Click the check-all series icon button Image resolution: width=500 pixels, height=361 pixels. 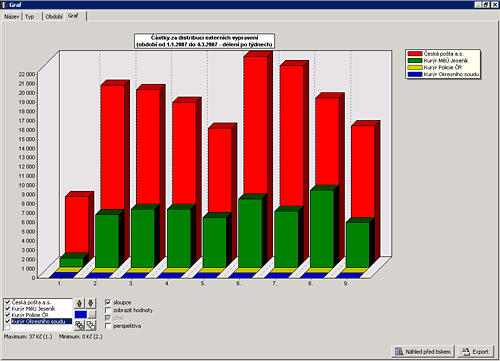80,325
